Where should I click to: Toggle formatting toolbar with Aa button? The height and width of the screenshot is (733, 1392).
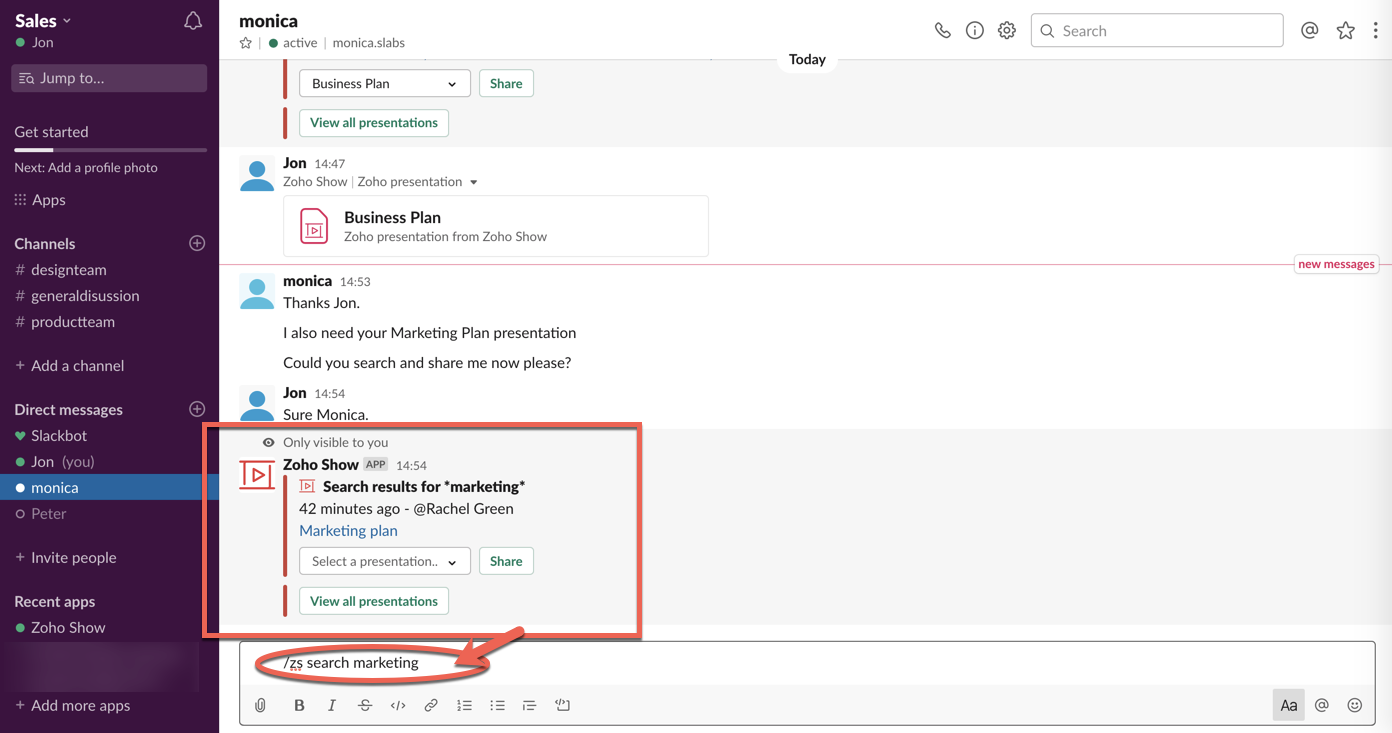coord(1289,705)
